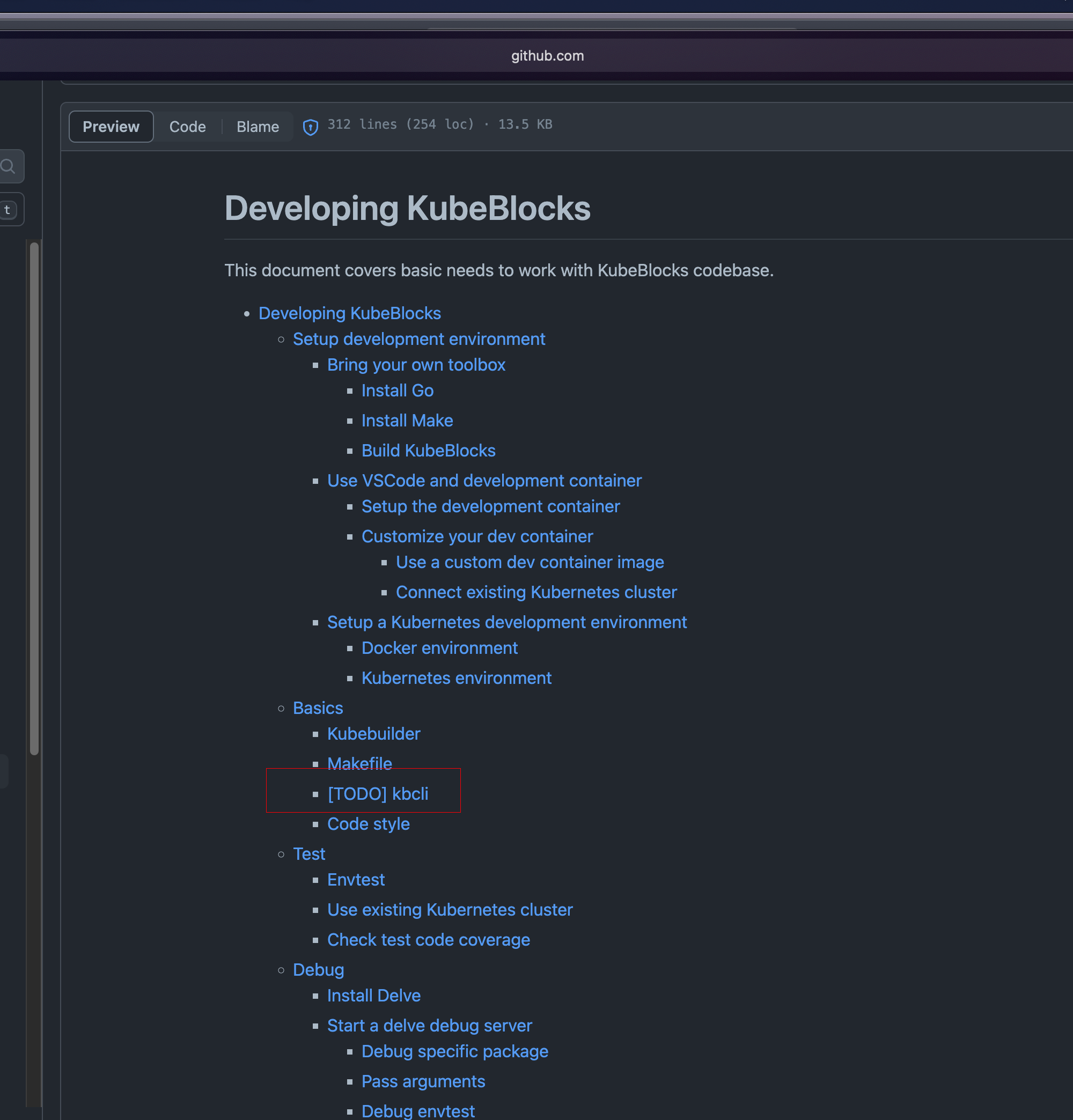Open 'Check test code coverage' link
The height and width of the screenshot is (1120, 1073).
coord(428,939)
